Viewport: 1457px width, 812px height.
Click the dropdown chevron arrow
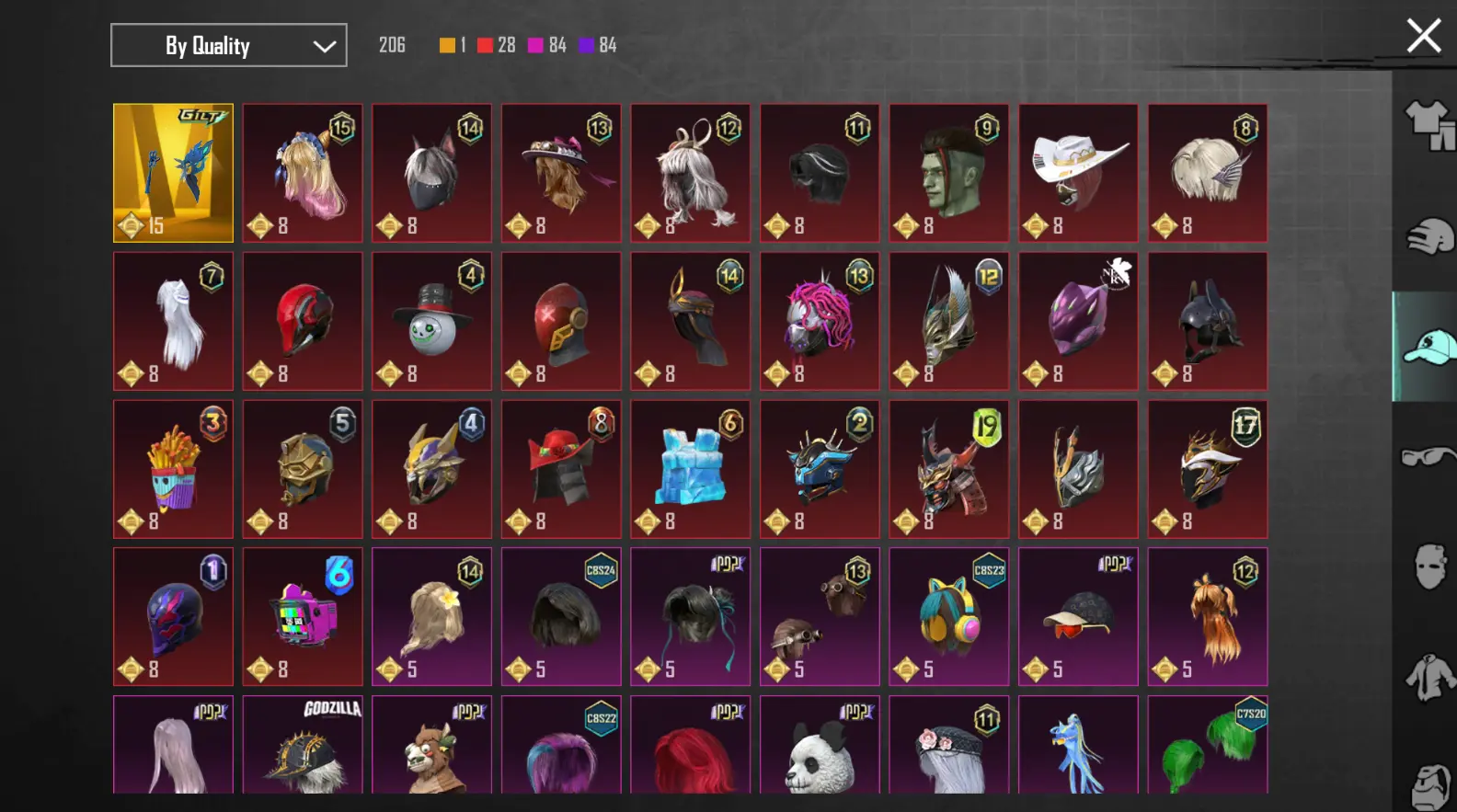click(324, 46)
